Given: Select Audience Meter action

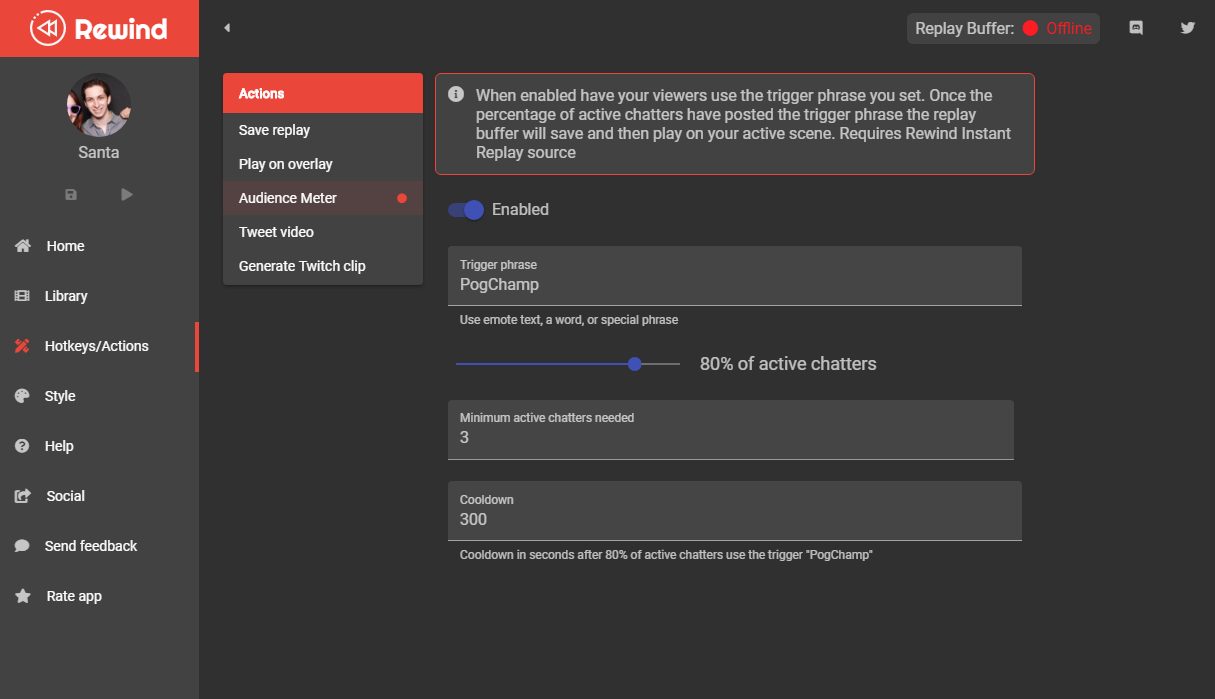Looking at the screenshot, I should click(323, 198).
